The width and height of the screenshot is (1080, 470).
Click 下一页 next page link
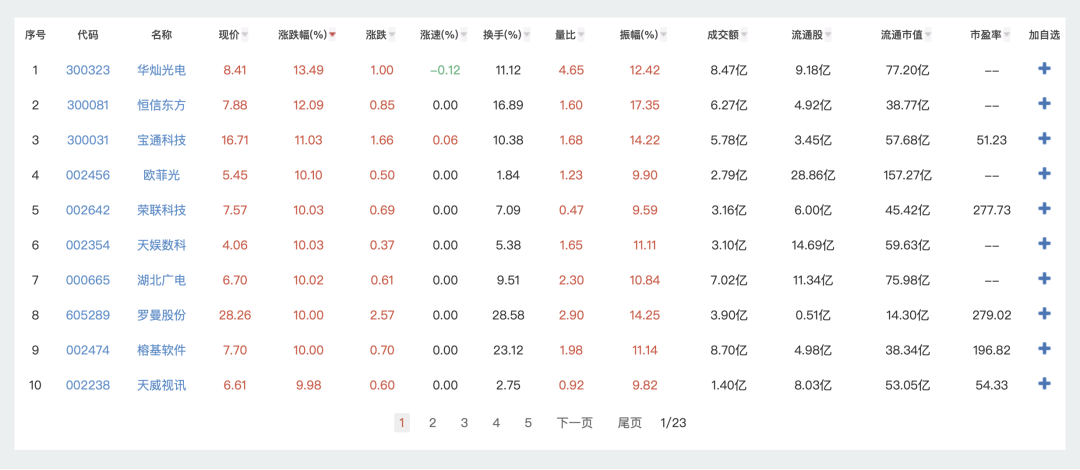(574, 423)
